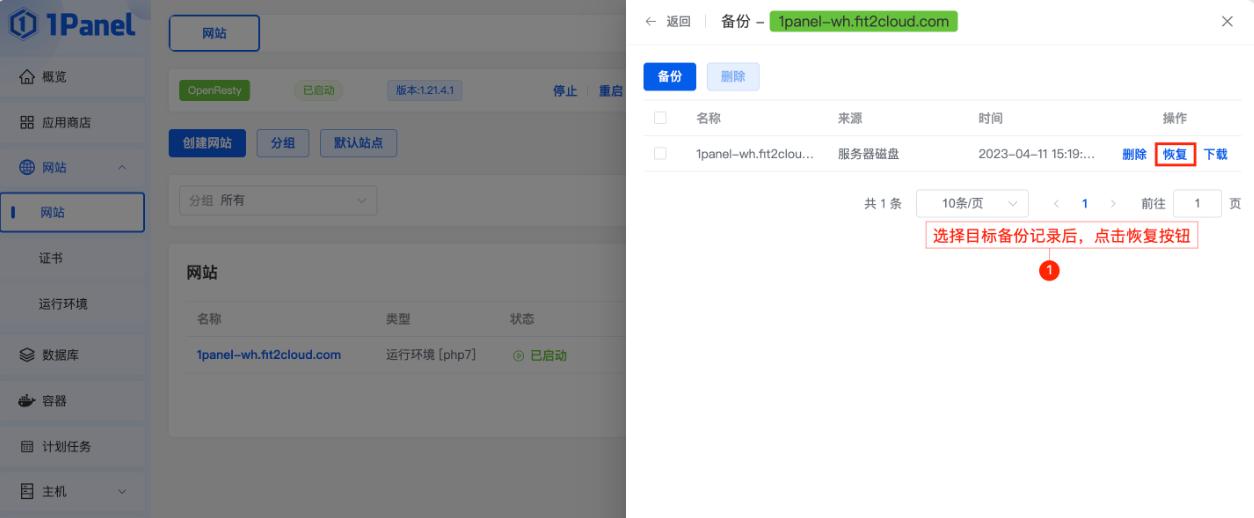Click 服务器磁盘 source cell

coord(870,154)
